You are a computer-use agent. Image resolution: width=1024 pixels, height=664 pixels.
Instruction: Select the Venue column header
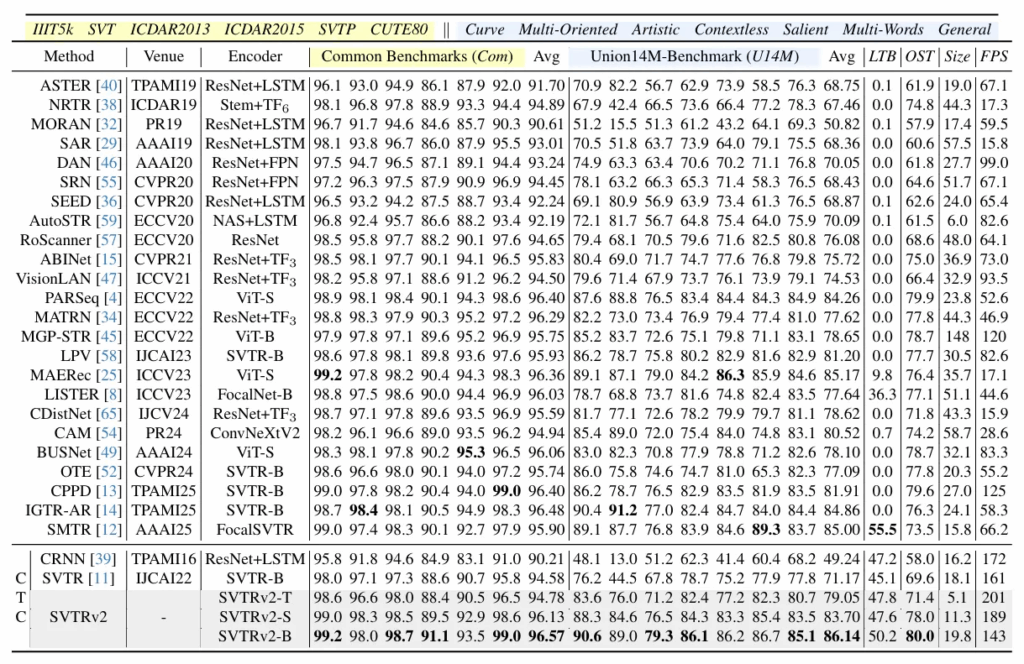[163, 56]
